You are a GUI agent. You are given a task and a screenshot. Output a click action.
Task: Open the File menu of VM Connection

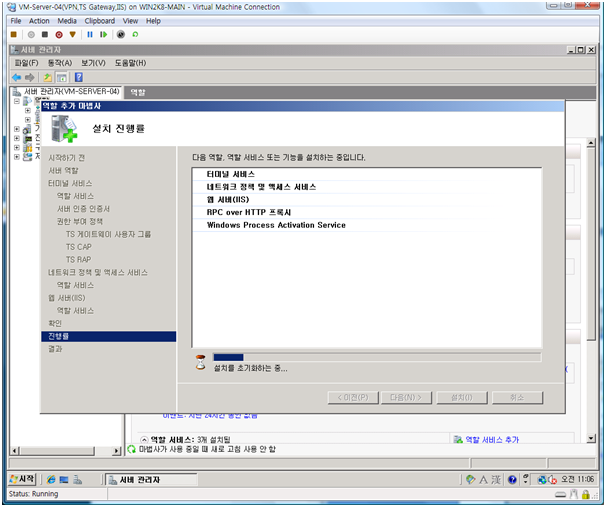pos(15,21)
